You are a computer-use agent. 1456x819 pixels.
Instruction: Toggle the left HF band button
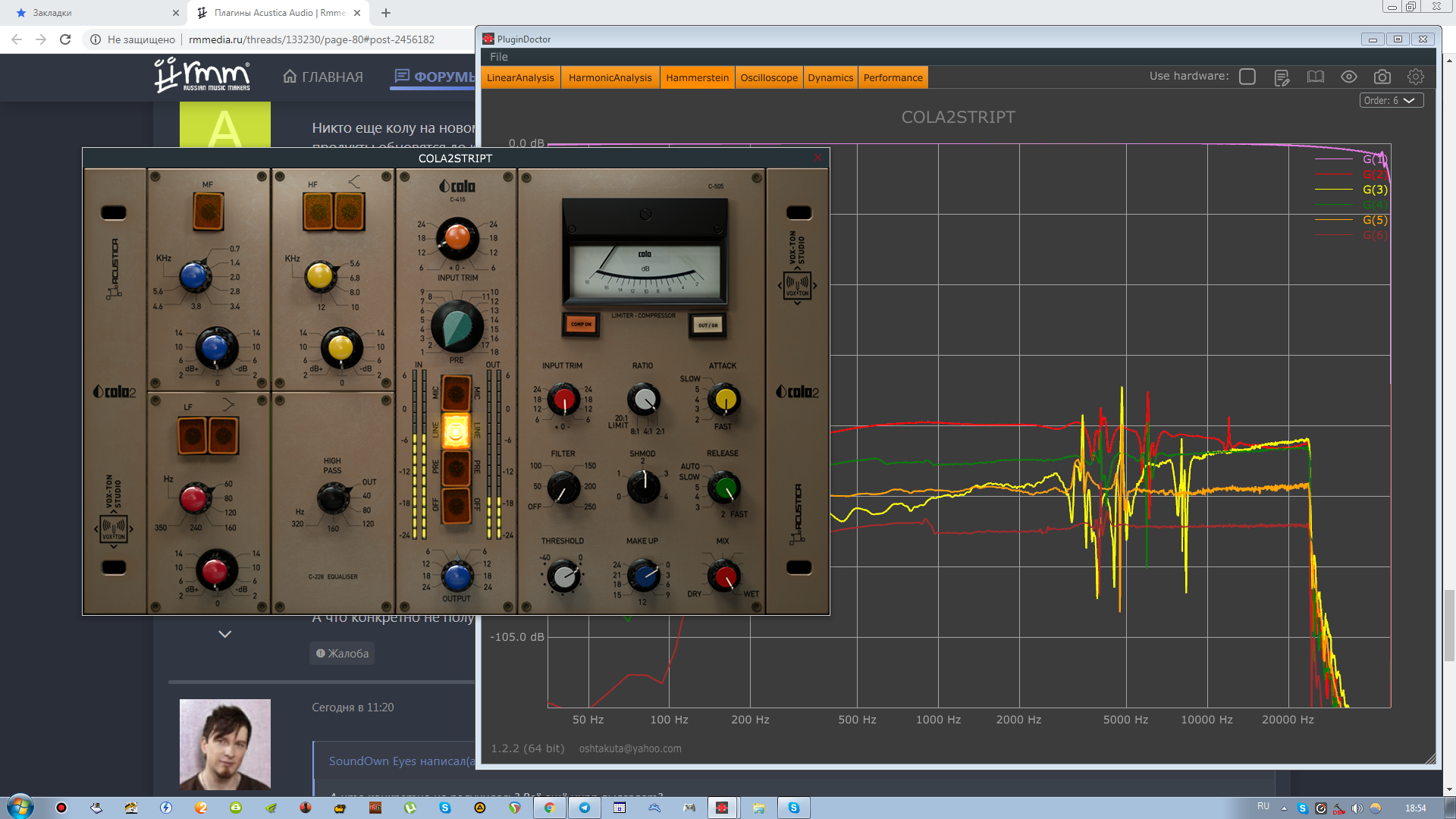pos(318,211)
